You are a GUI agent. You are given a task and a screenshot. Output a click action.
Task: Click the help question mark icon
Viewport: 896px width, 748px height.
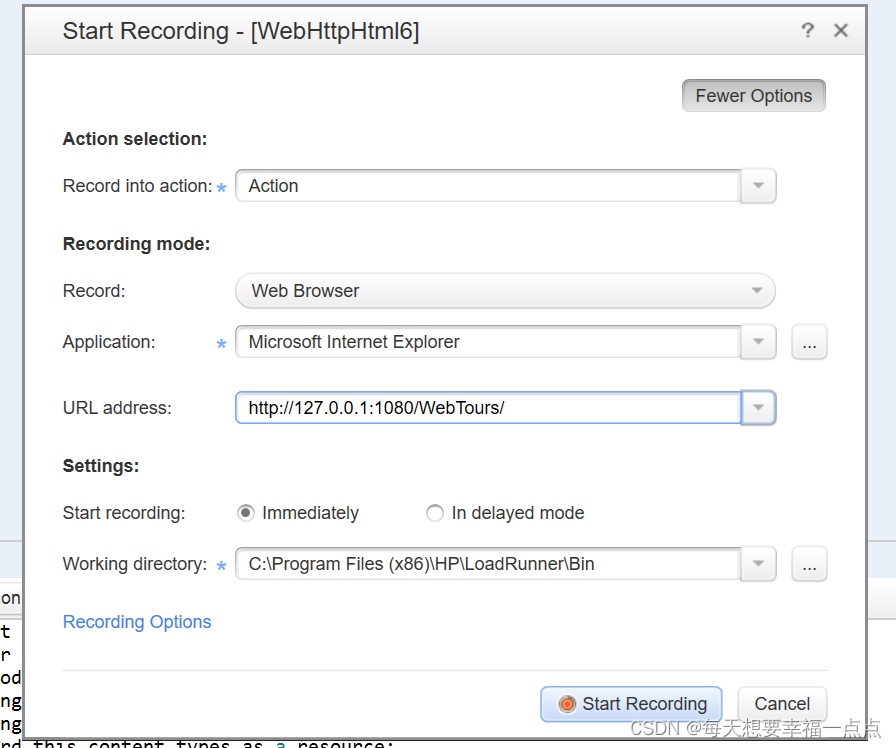[808, 31]
